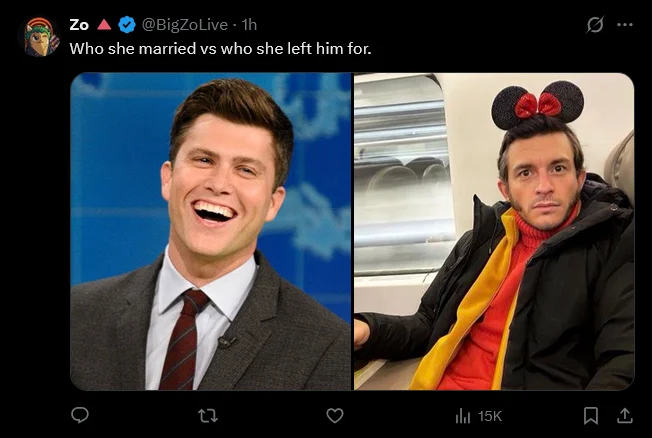The width and height of the screenshot is (652, 438).
Task: Bookmark this post
Action: (x=591, y=415)
